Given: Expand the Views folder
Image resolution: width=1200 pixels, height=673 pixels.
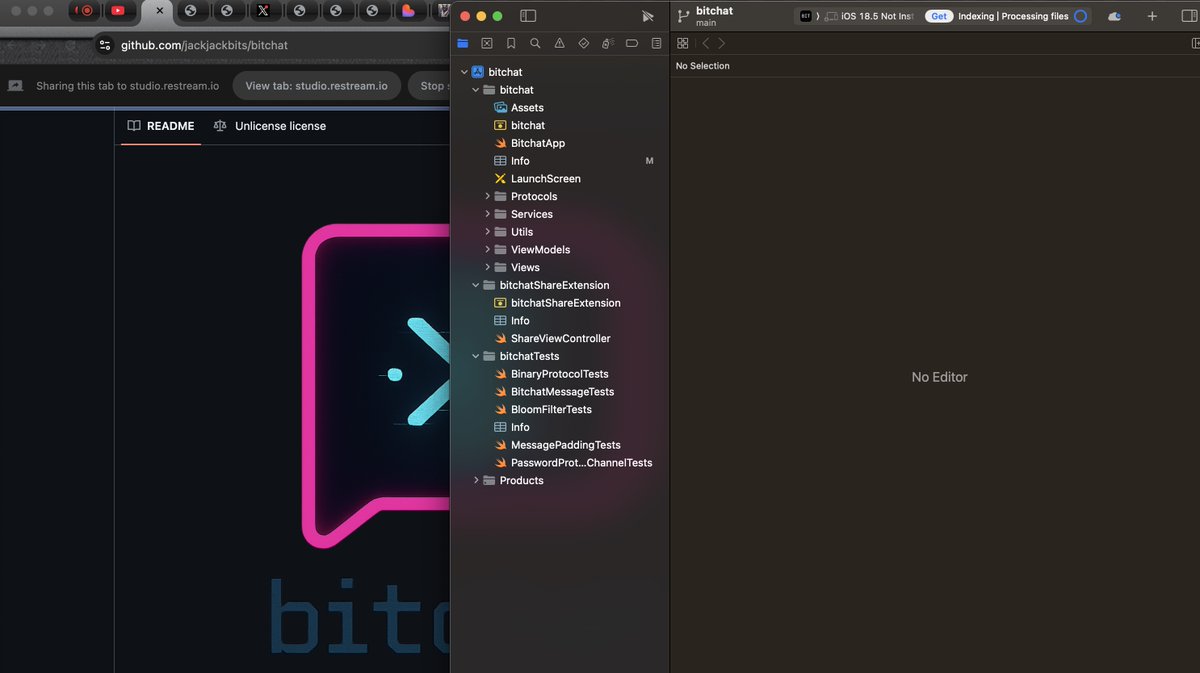Looking at the screenshot, I should pos(488,267).
